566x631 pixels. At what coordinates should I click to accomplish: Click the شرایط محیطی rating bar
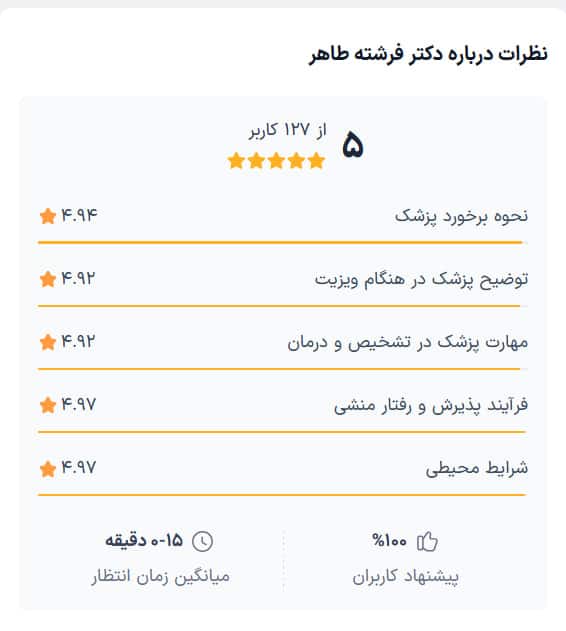click(283, 495)
